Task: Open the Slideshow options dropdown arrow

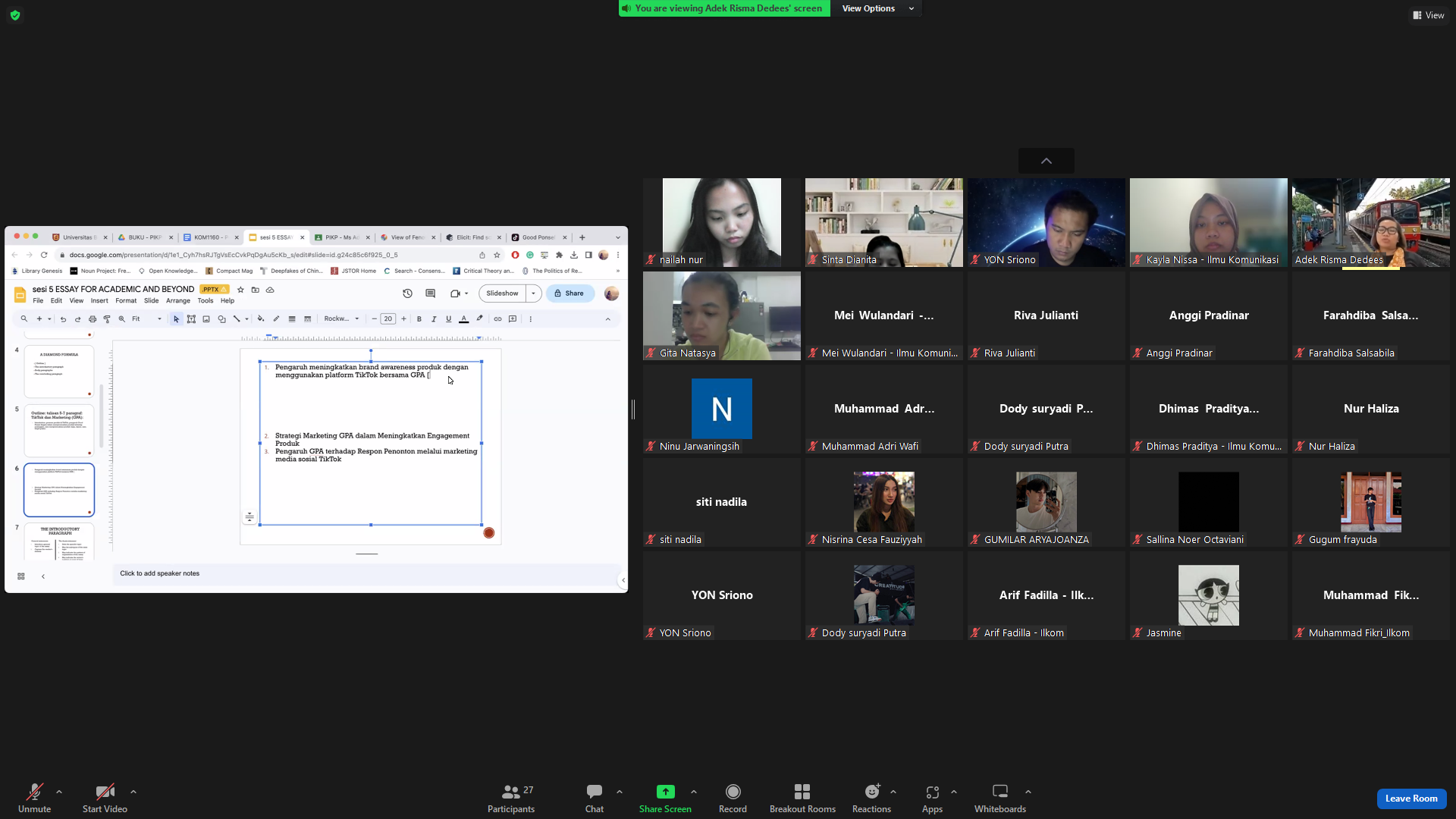Action: tap(534, 293)
